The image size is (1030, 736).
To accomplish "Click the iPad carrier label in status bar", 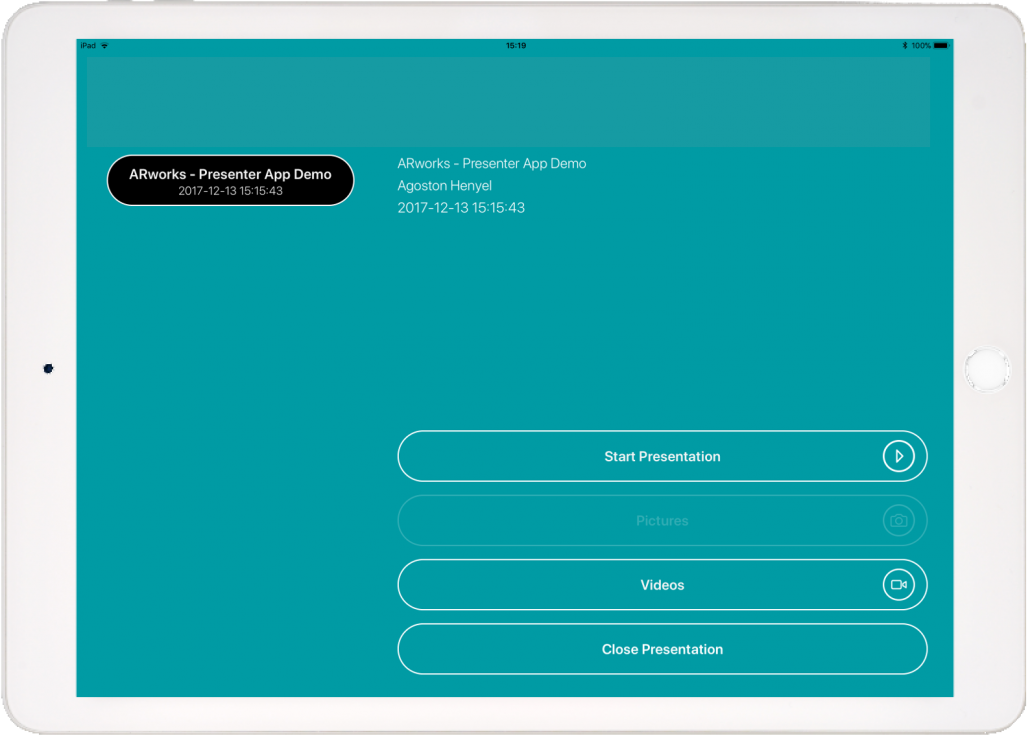I will (x=88, y=45).
